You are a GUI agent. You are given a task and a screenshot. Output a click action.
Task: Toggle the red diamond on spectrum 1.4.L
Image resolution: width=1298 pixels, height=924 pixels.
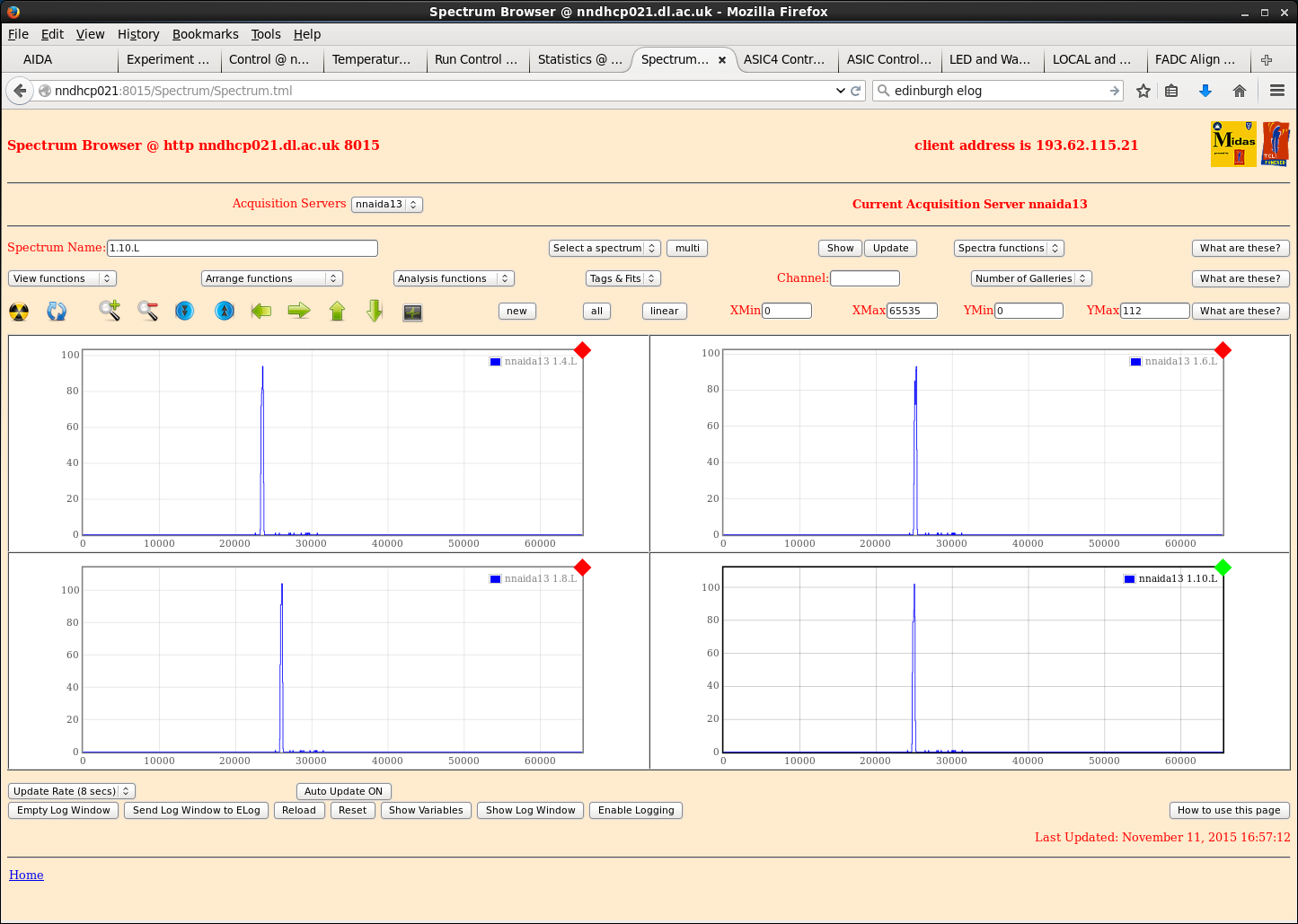point(582,350)
